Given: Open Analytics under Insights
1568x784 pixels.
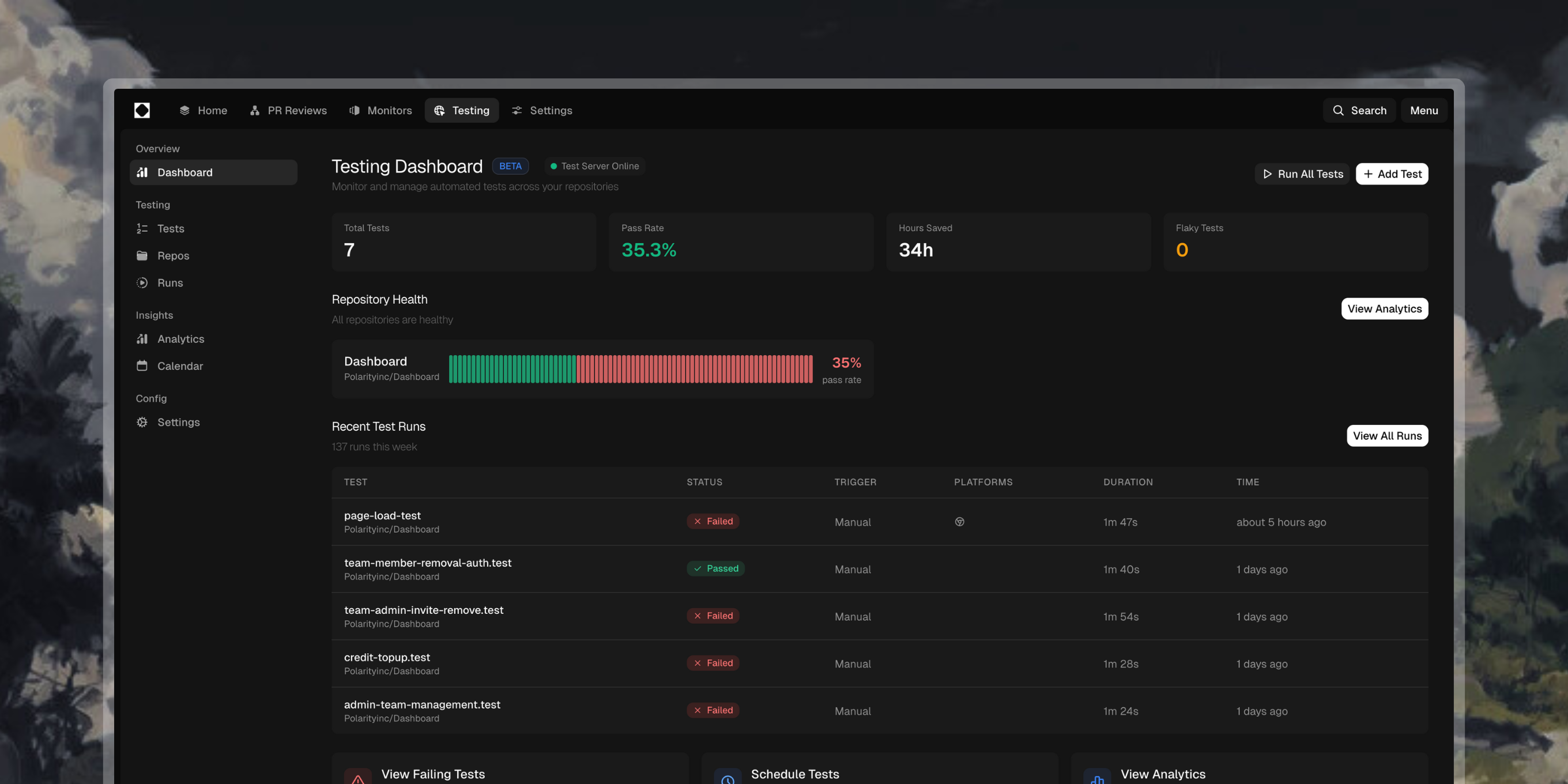Looking at the screenshot, I should (180, 339).
